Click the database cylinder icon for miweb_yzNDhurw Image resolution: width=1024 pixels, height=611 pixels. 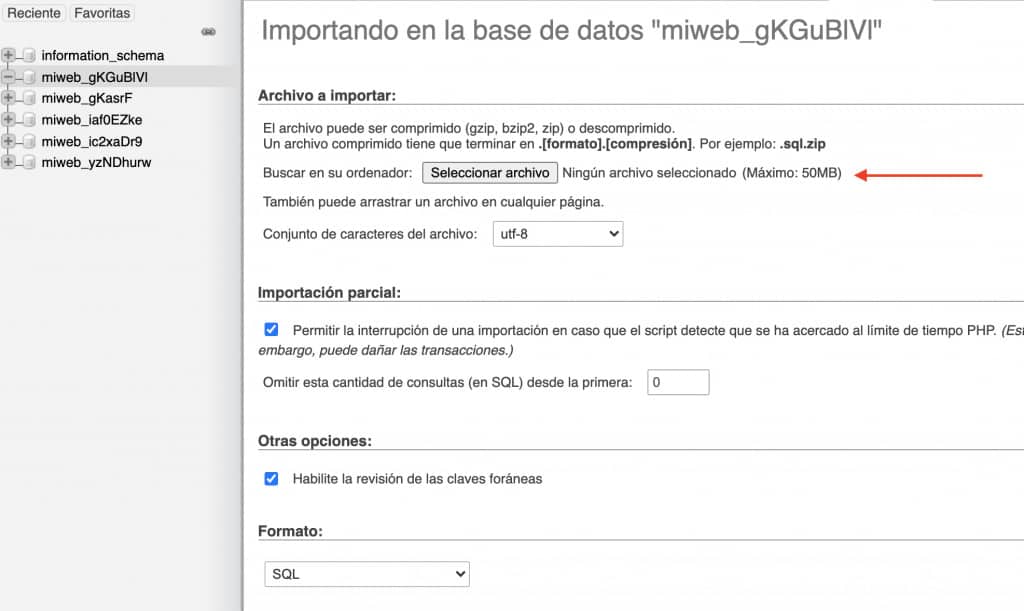pos(29,162)
